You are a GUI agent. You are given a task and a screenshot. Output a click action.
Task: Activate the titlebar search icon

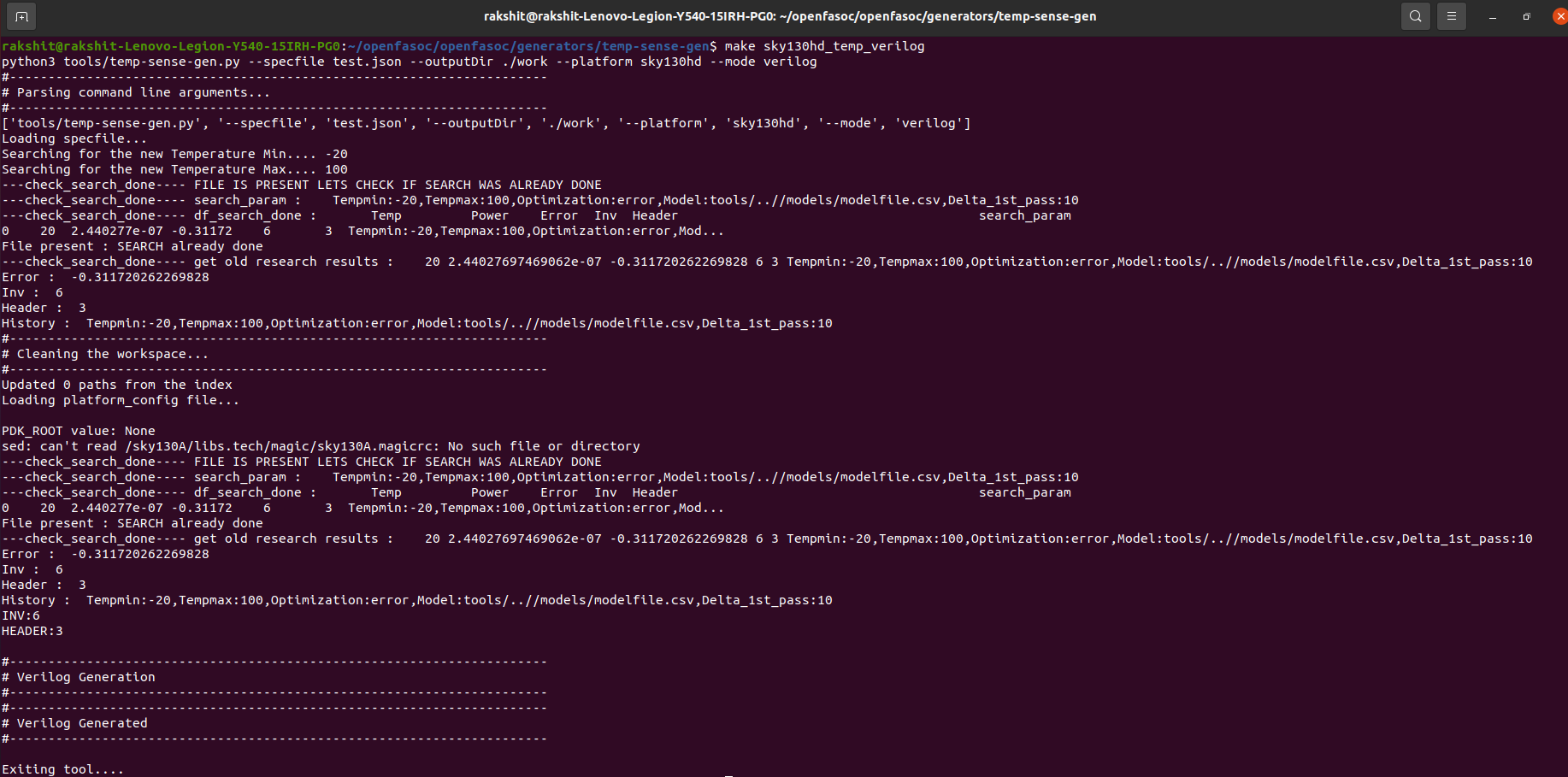tap(1415, 15)
